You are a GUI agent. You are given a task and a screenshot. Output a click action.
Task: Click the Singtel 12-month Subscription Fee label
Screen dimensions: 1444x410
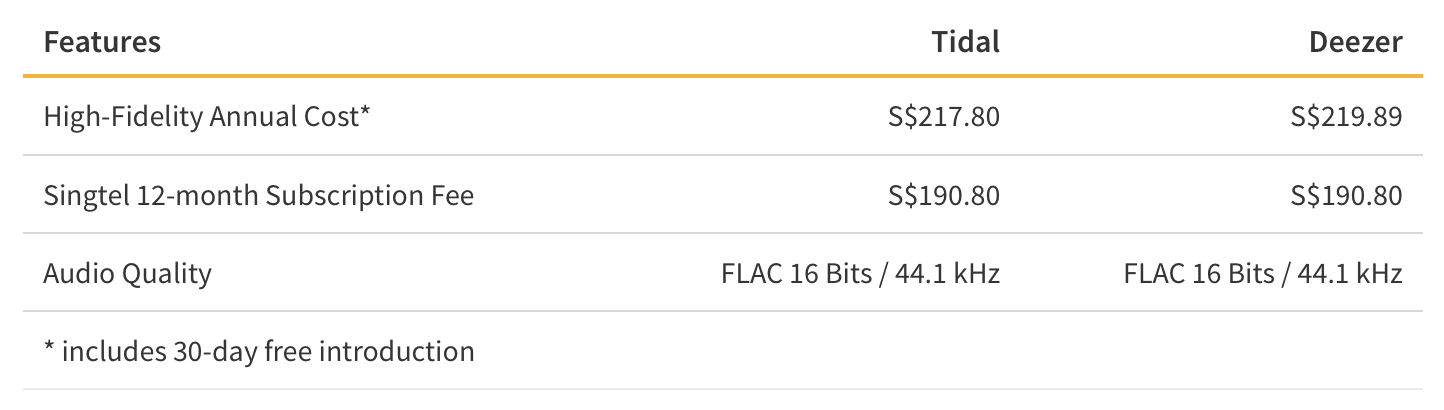pos(258,195)
